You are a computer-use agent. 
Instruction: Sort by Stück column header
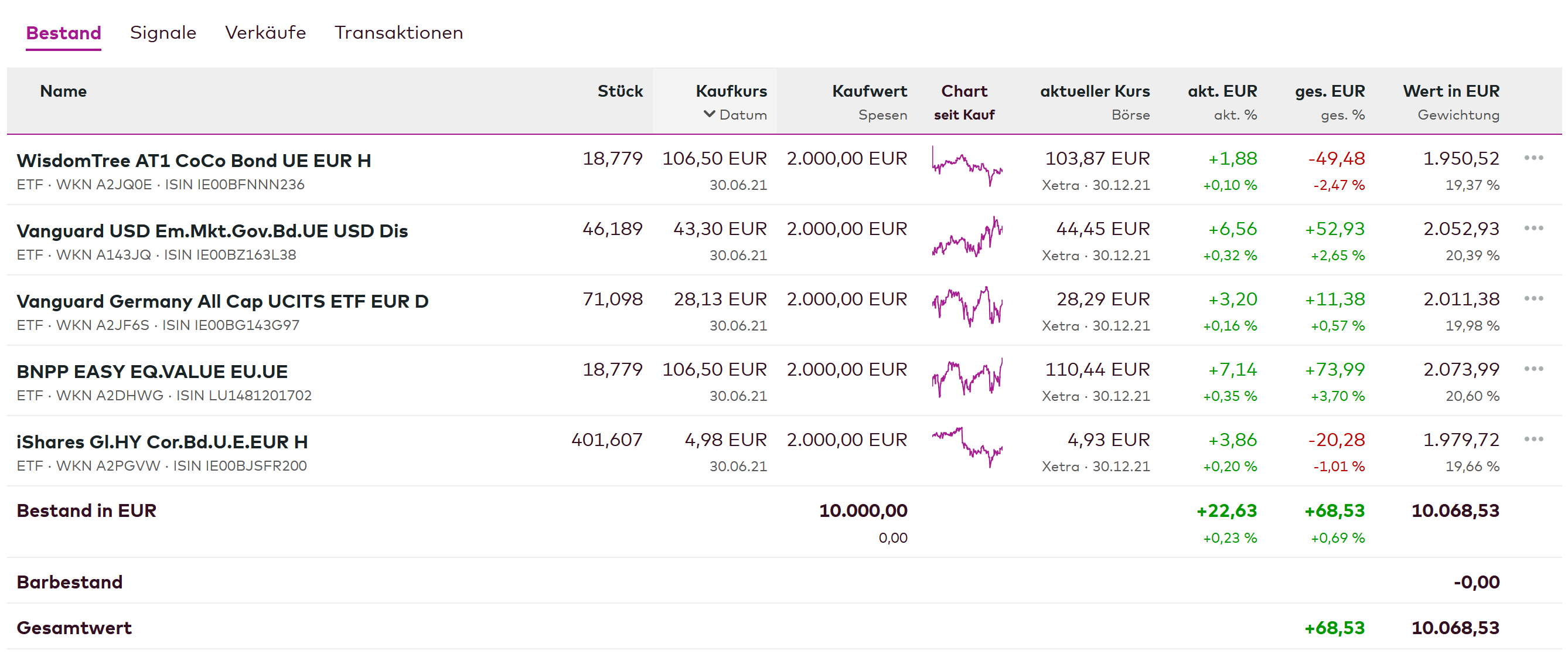click(619, 91)
